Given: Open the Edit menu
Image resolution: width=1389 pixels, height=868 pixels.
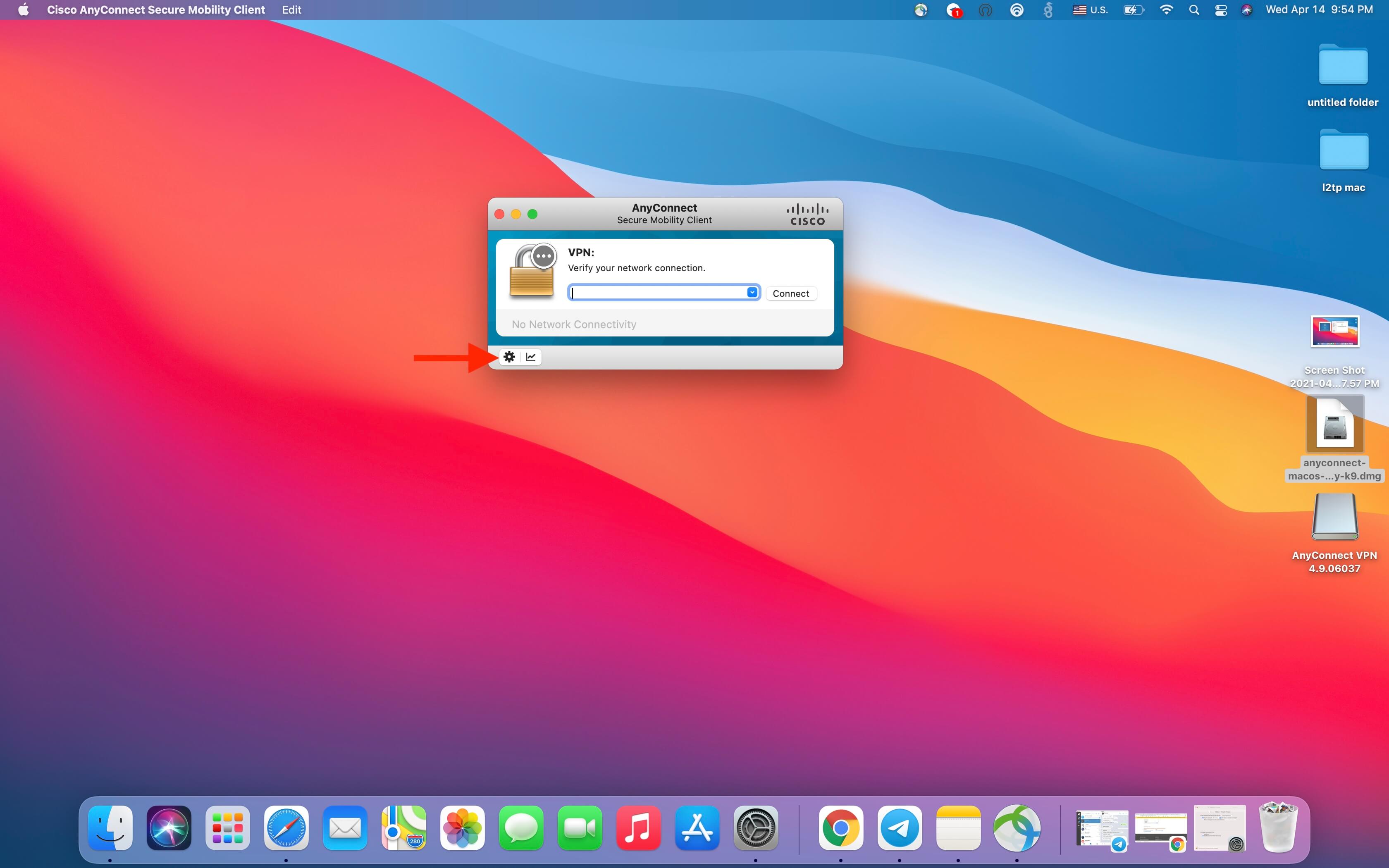Looking at the screenshot, I should pos(291,10).
